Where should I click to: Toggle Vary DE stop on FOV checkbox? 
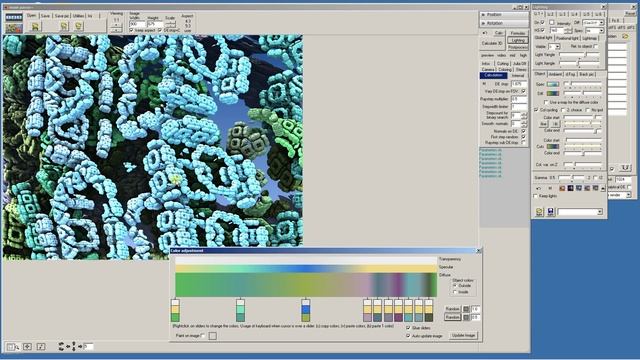point(524,91)
